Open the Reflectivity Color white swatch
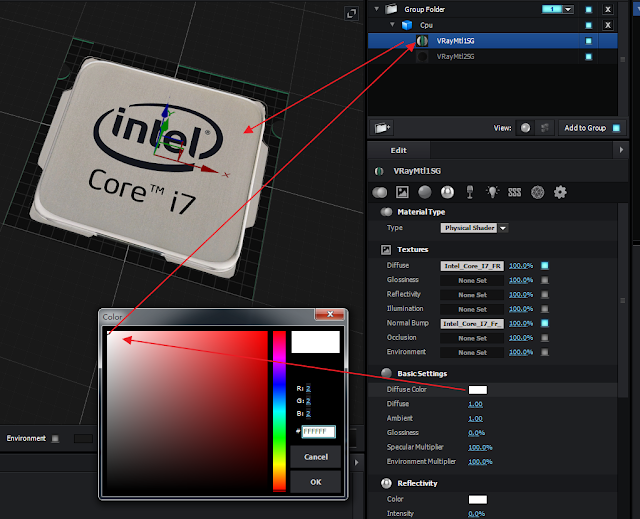 pos(478,499)
